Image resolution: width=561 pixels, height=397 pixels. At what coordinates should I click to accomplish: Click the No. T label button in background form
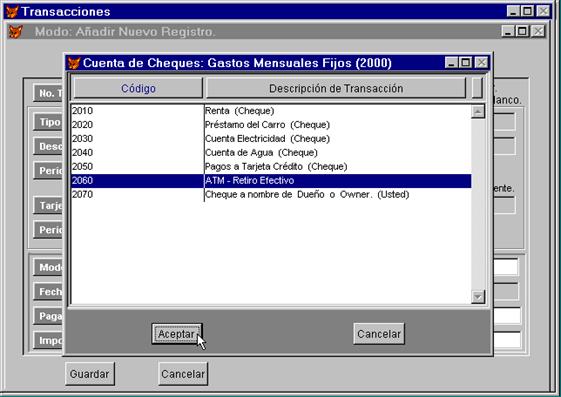point(49,93)
